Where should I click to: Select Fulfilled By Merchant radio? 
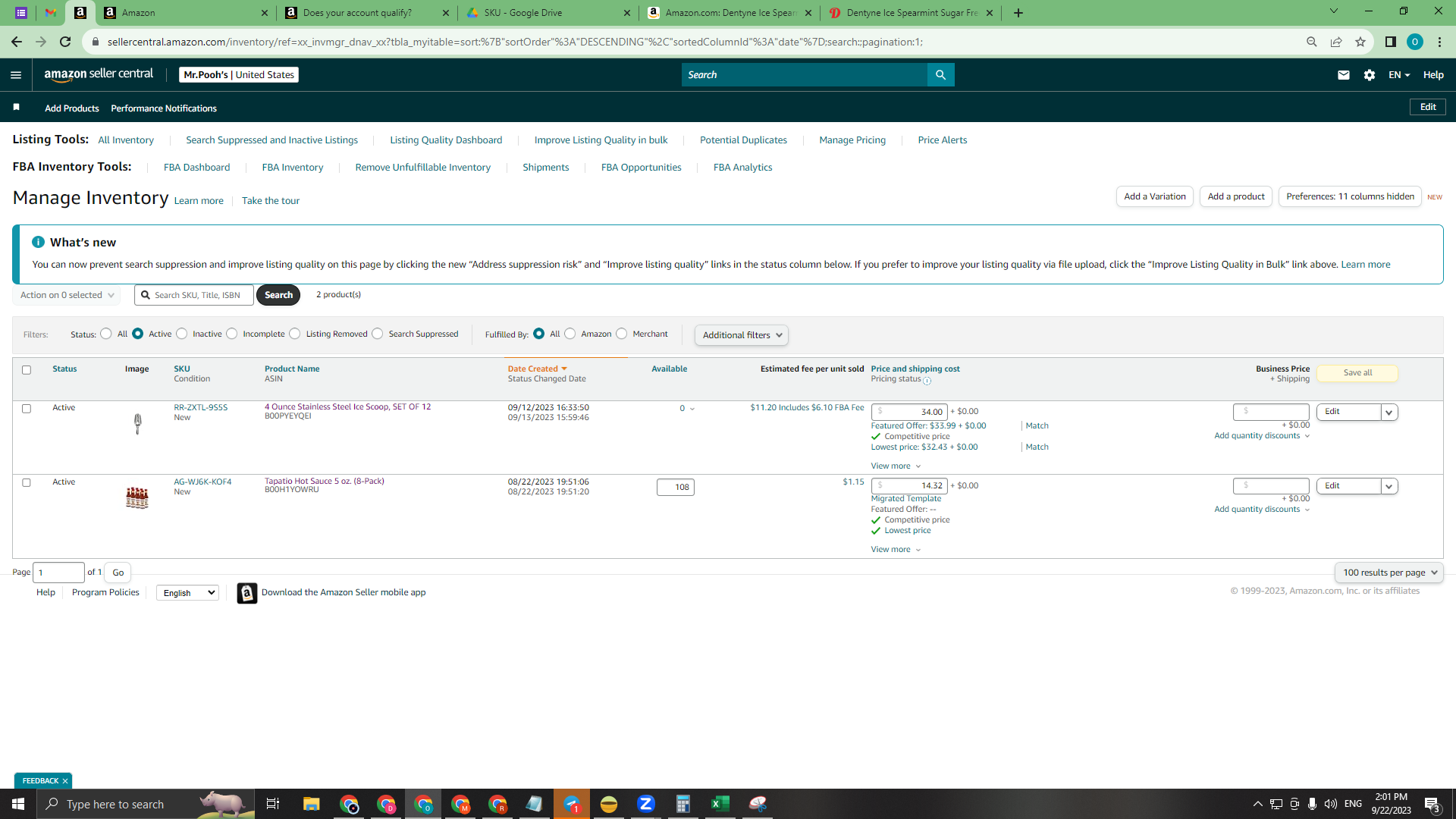click(x=622, y=334)
